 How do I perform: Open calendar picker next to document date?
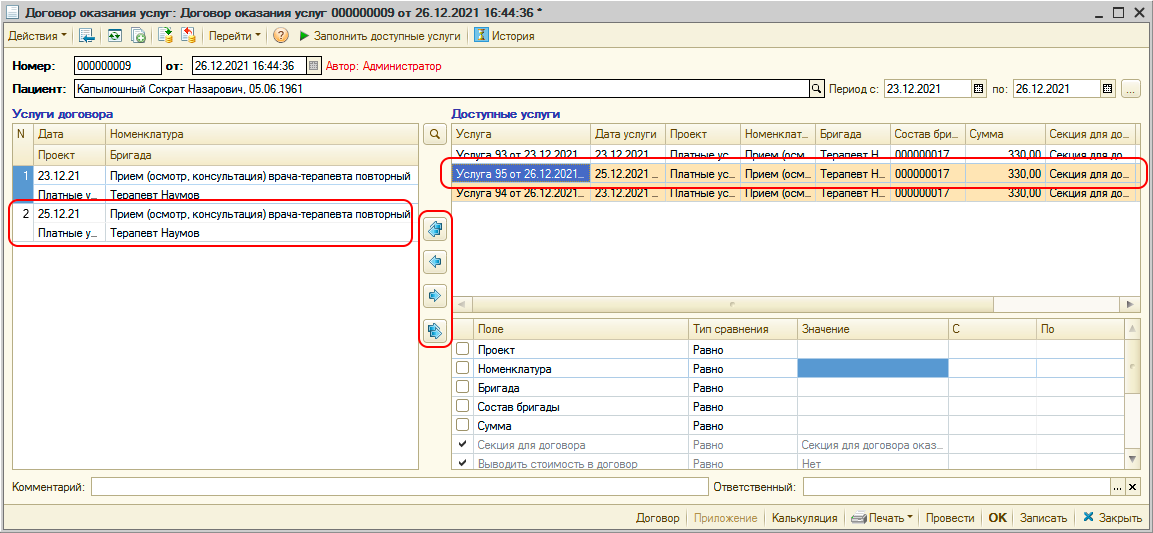313,66
